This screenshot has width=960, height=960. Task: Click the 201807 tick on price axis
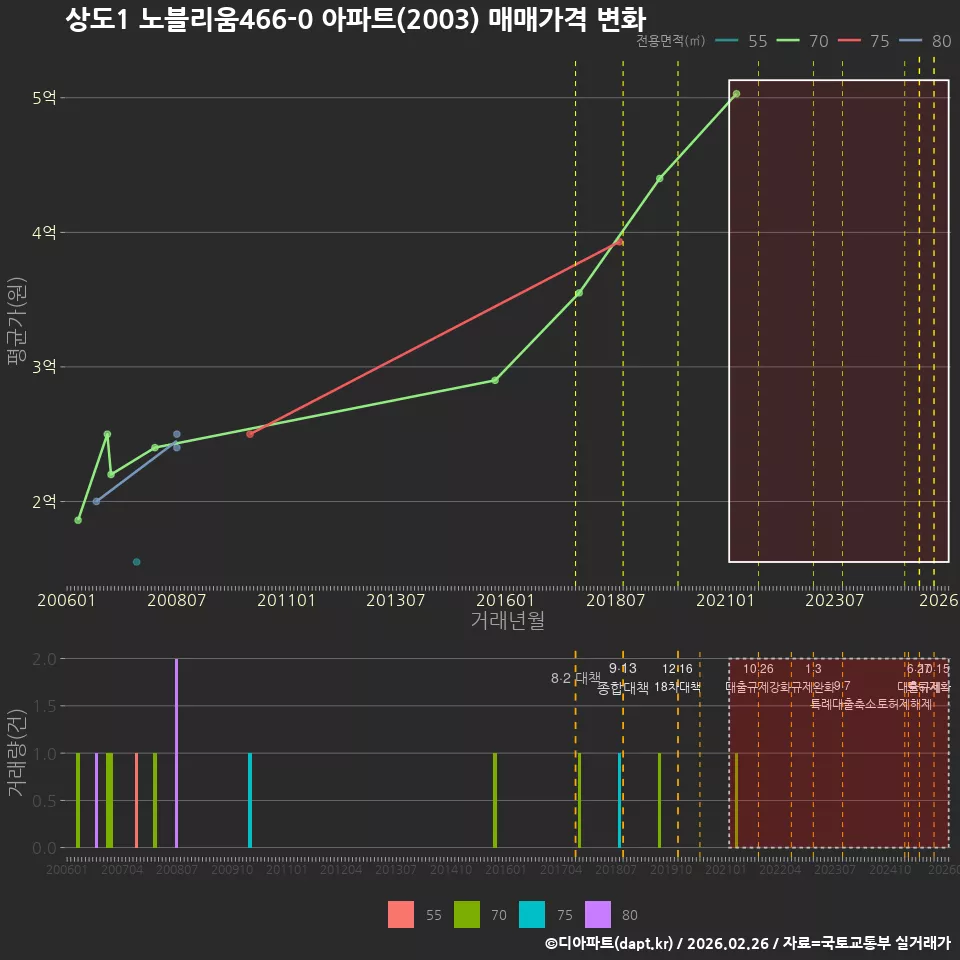615,600
